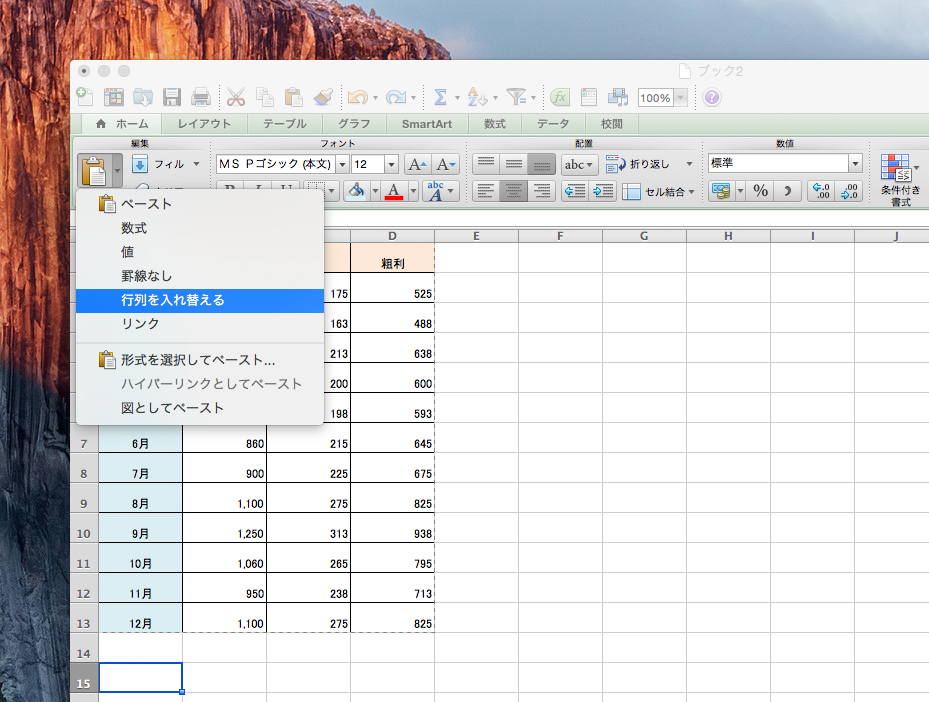Choose 行列を入れ替える from paste menu
This screenshot has width=929, height=702.
200,300
